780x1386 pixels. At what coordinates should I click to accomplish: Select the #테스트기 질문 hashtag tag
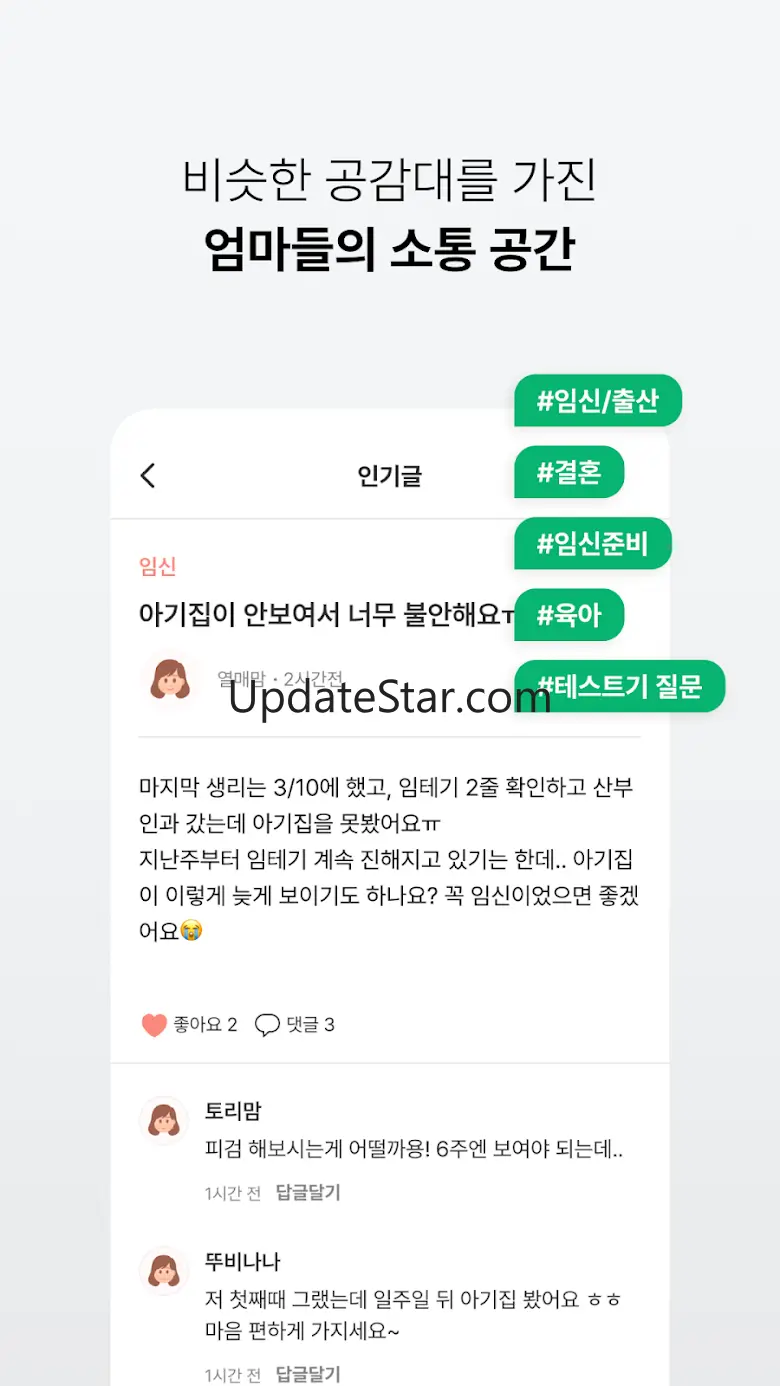[619, 686]
